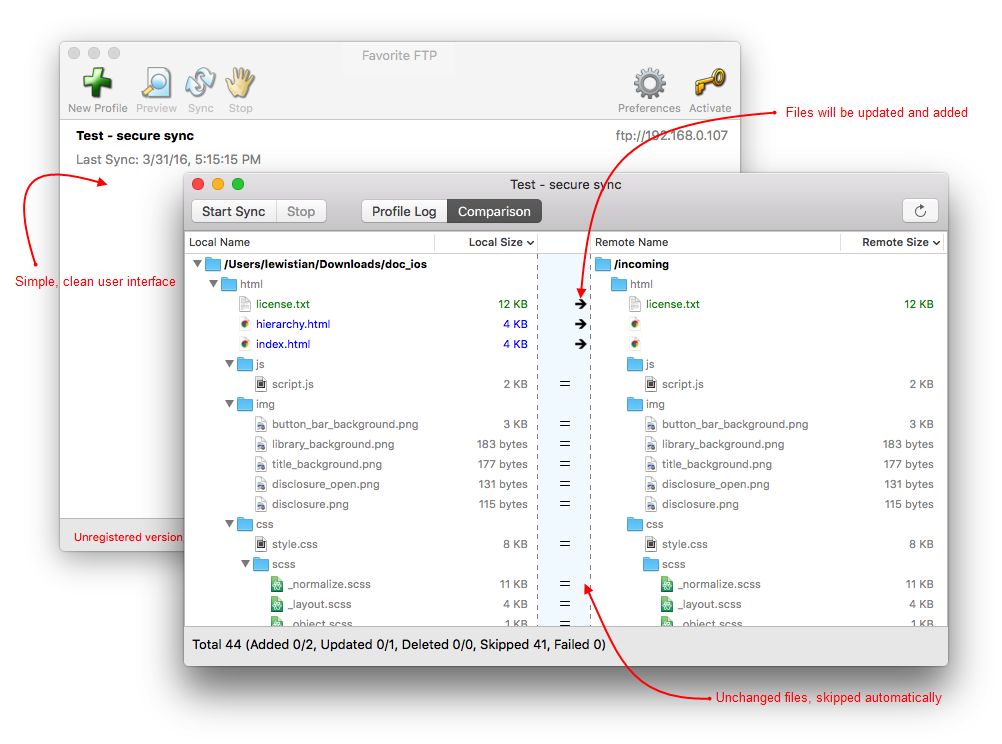The image size is (1002, 744).
Task: Click the remote scss folder icon
Action: [651, 564]
